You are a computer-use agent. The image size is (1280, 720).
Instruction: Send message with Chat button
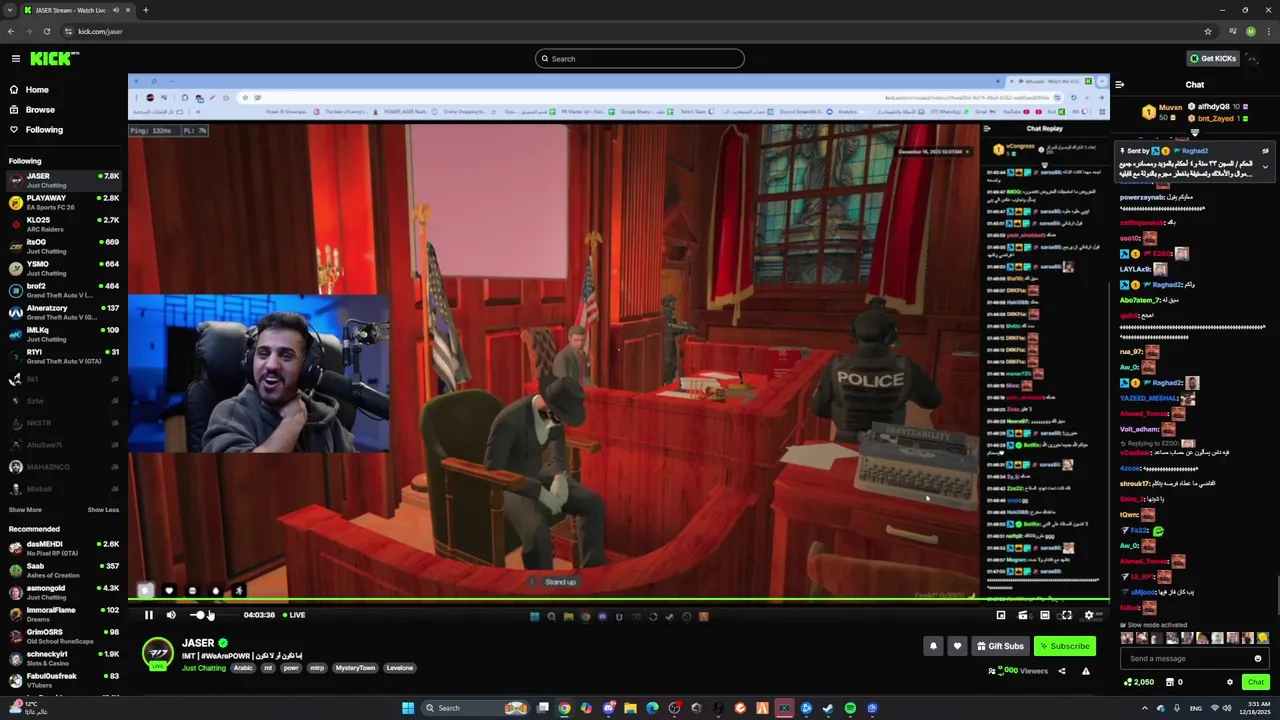pos(1256,682)
